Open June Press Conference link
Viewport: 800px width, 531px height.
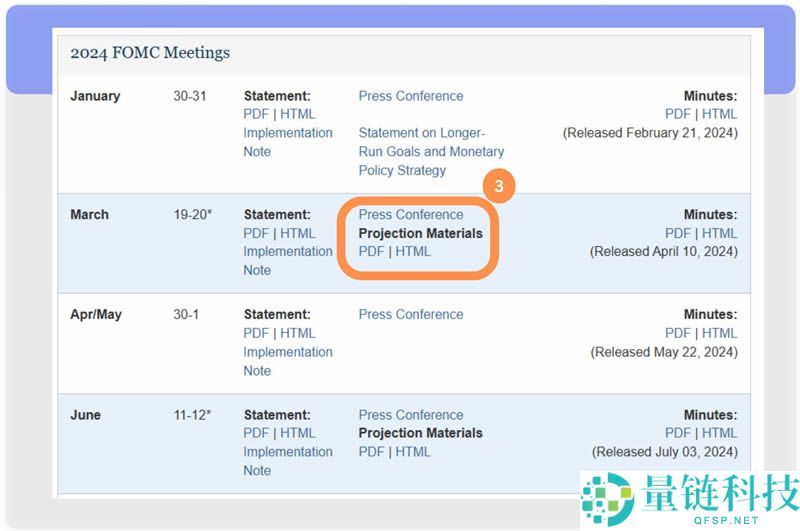click(411, 415)
